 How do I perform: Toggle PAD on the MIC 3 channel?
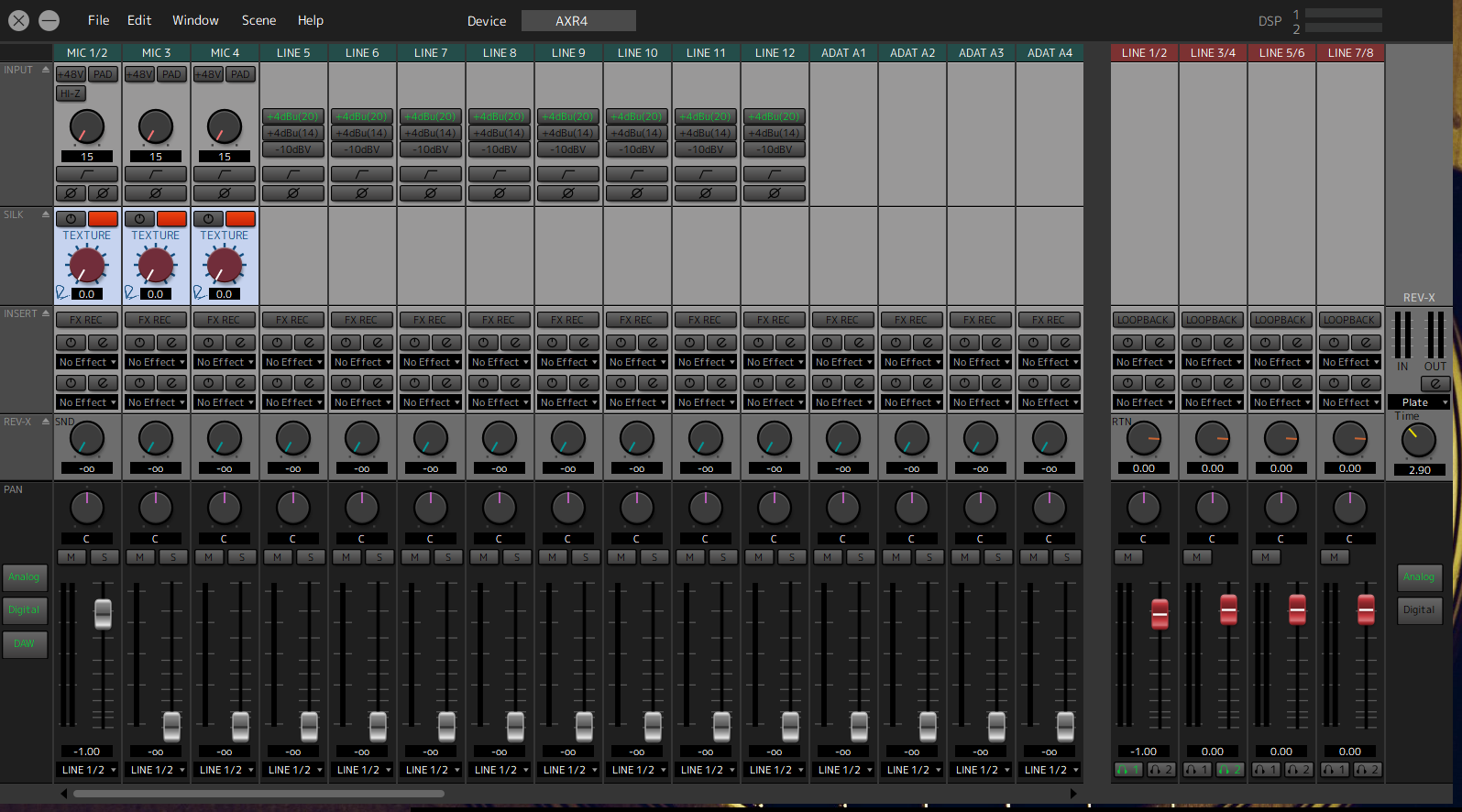click(171, 74)
